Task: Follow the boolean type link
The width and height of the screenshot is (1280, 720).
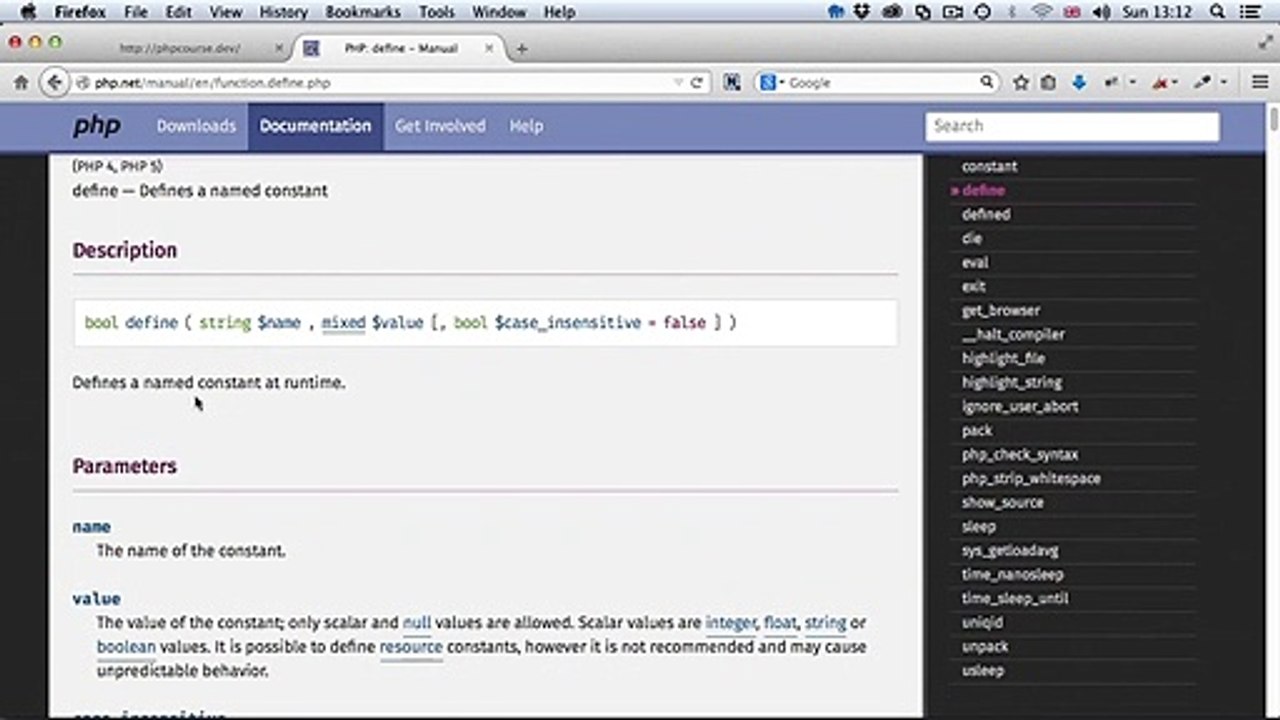Action: (126, 647)
